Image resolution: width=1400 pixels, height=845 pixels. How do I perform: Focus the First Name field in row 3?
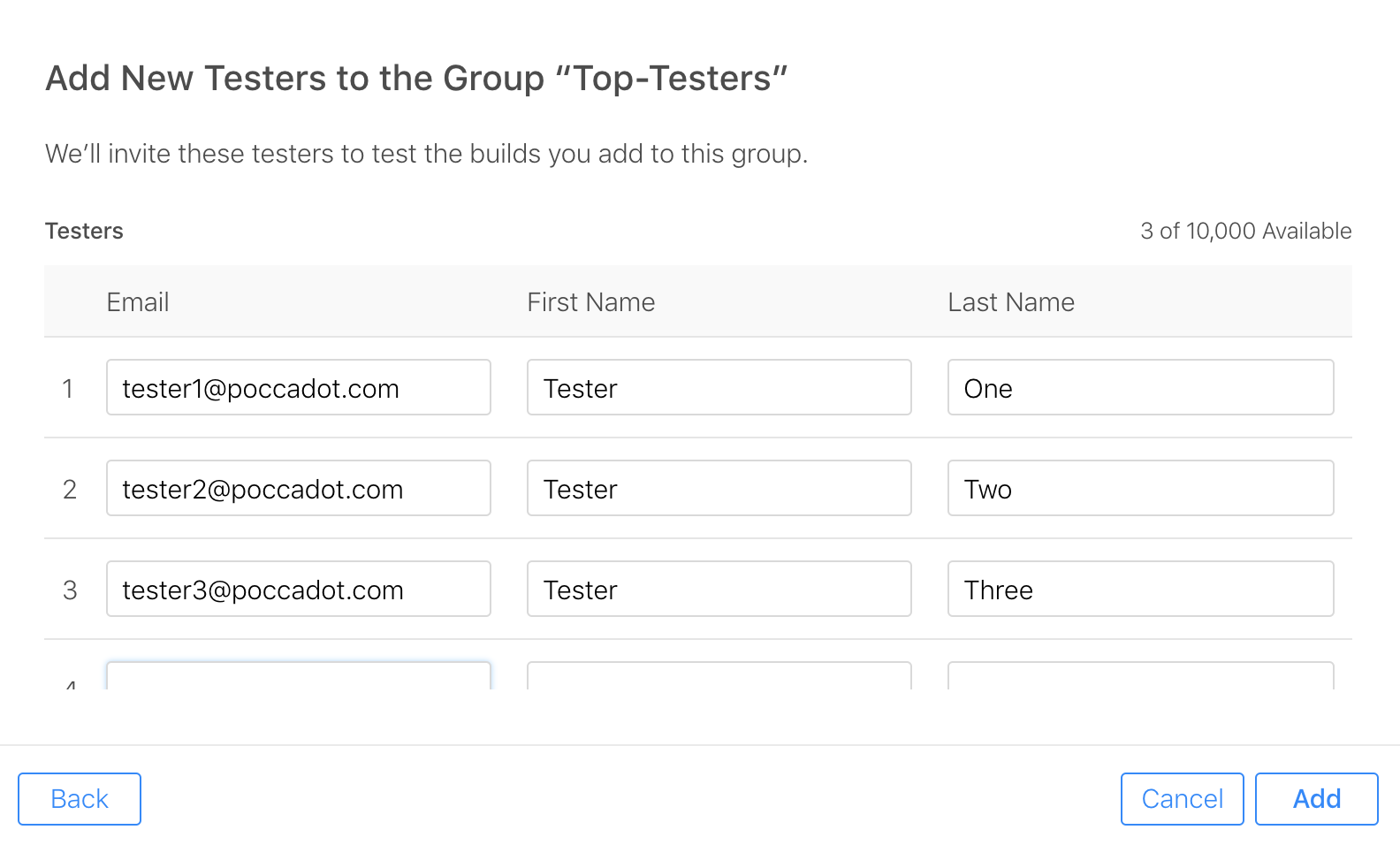click(719, 589)
